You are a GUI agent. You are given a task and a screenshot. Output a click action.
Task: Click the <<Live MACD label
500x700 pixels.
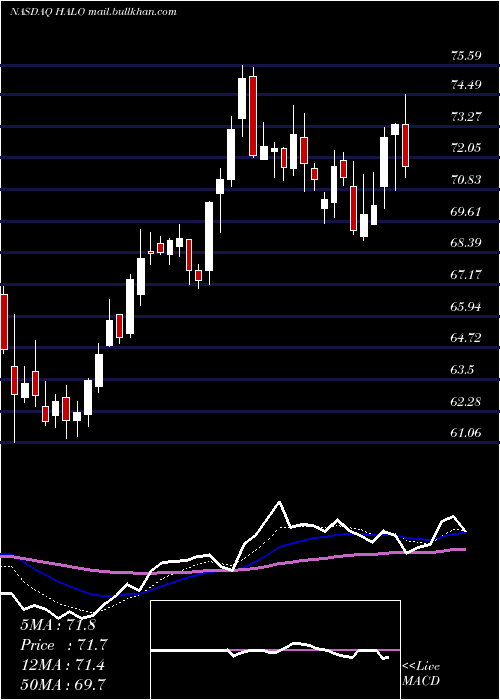click(421, 674)
